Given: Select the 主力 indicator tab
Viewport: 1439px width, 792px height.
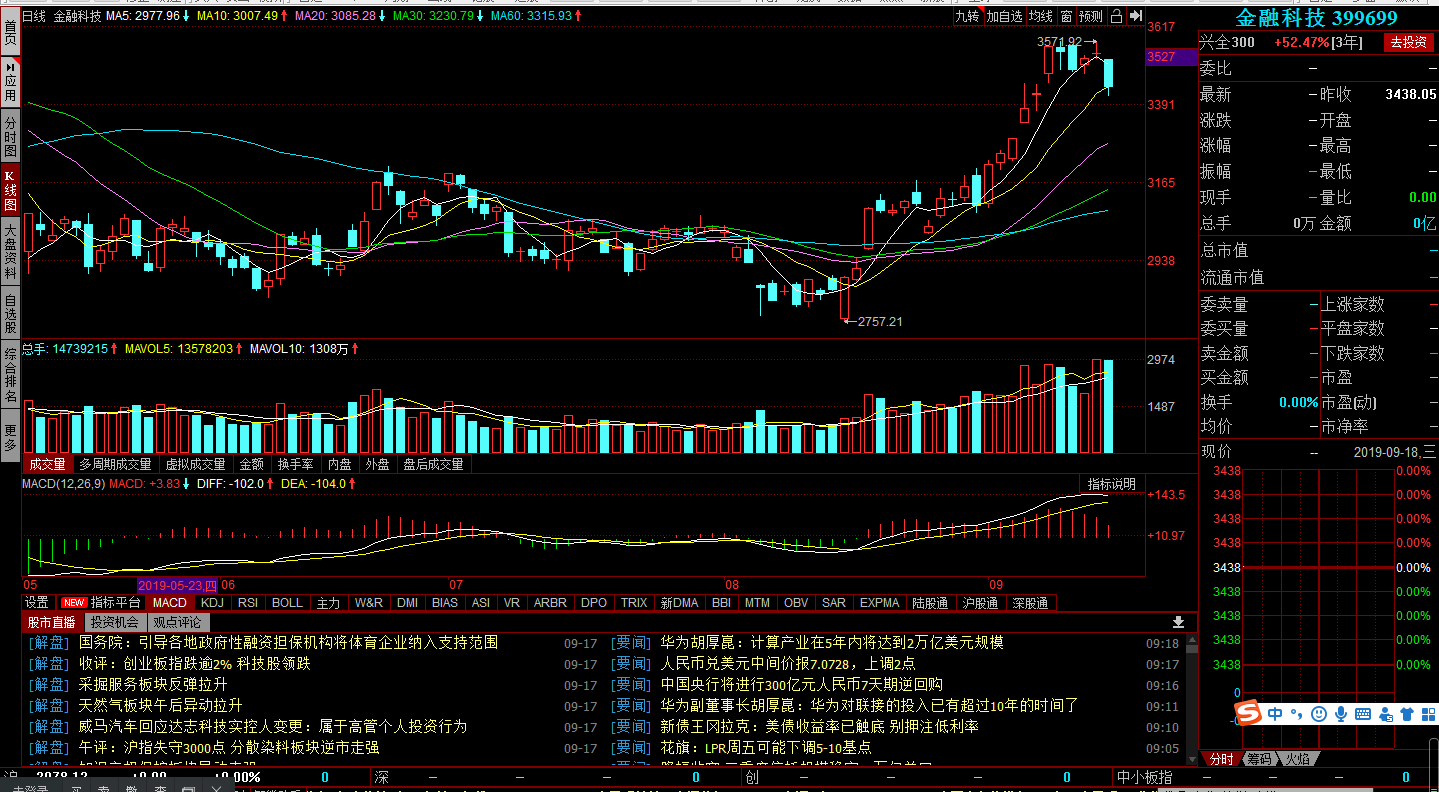Looking at the screenshot, I should 328,603.
